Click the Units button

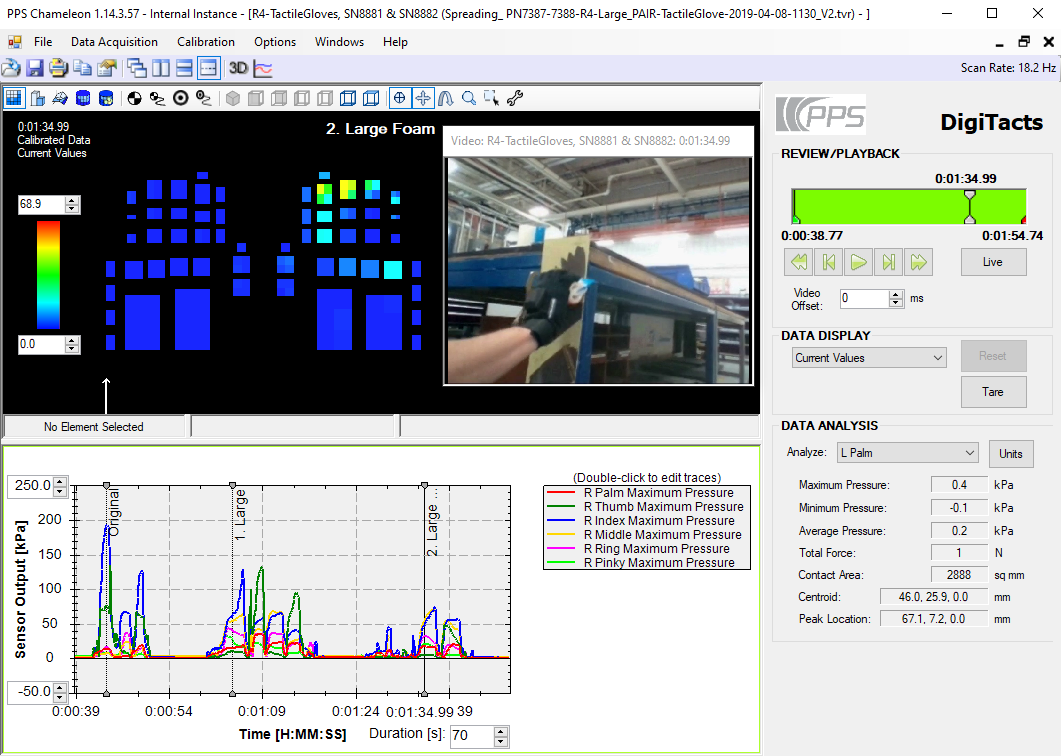point(1011,453)
